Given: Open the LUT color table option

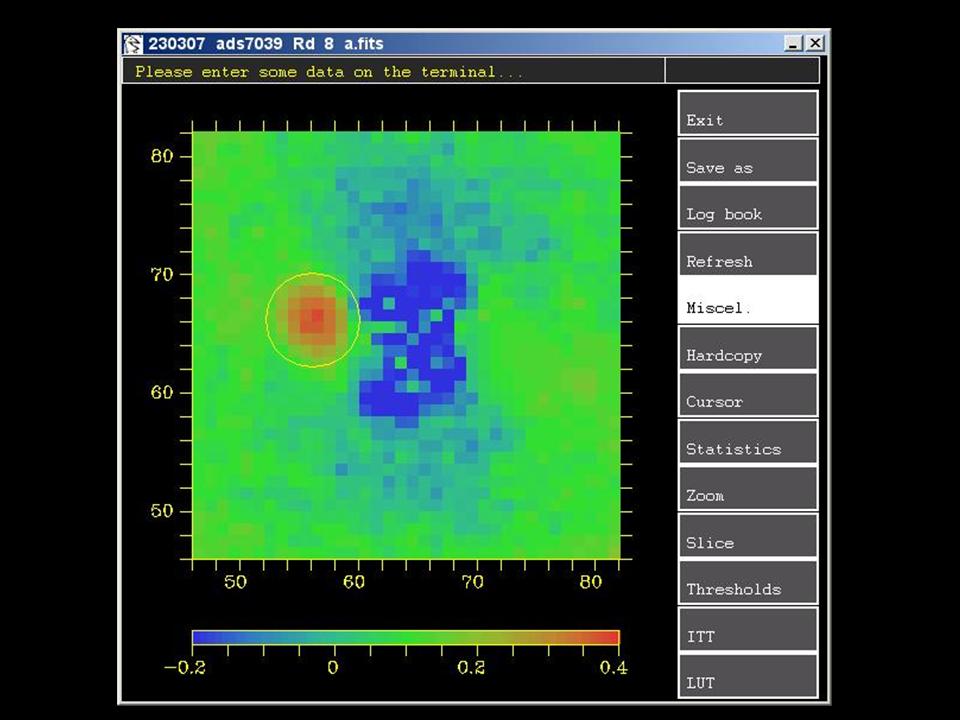Looking at the screenshot, I should pyautogui.click(x=748, y=677).
